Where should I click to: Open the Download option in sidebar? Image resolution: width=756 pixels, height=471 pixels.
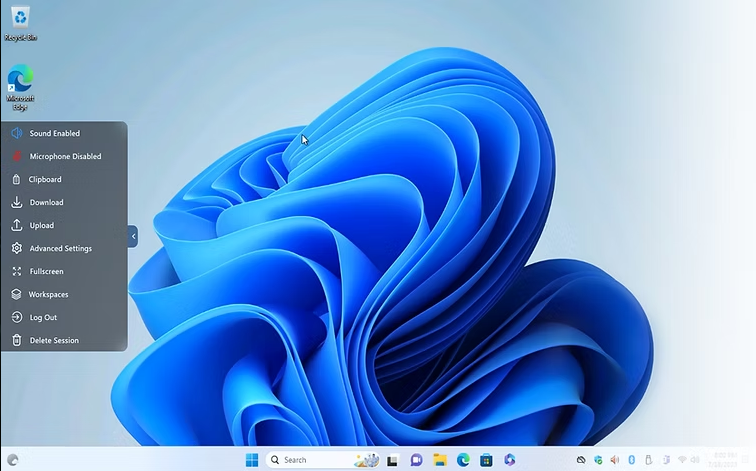tap(46, 202)
